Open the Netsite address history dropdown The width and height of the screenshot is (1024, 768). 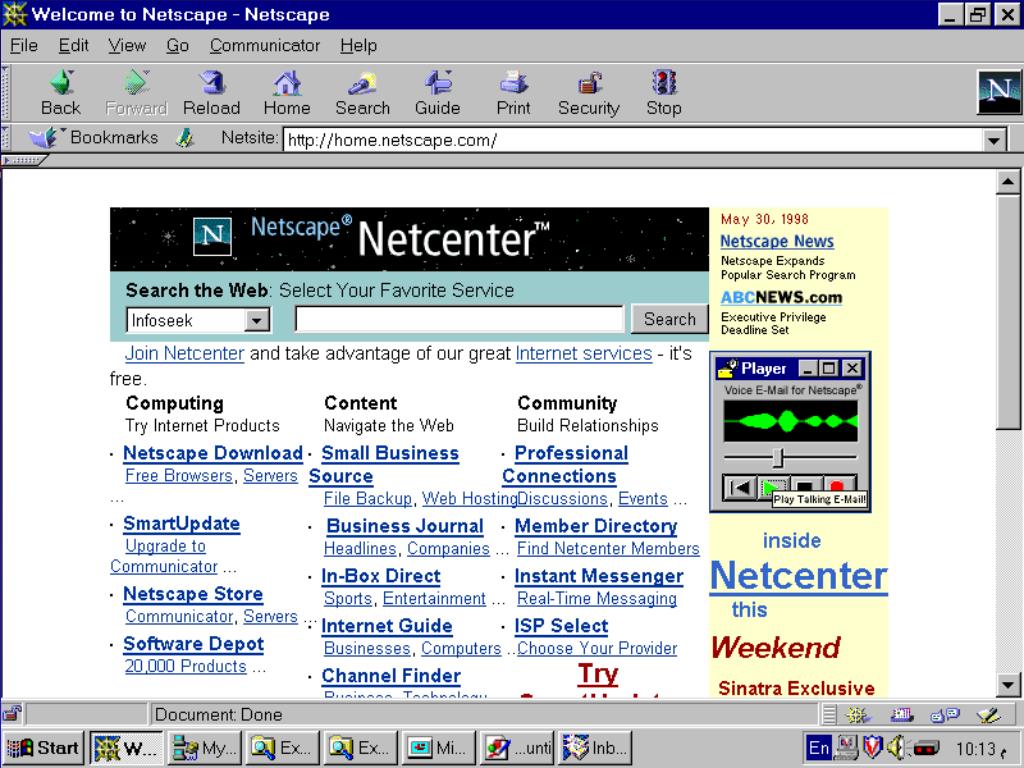click(x=993, y=140)
